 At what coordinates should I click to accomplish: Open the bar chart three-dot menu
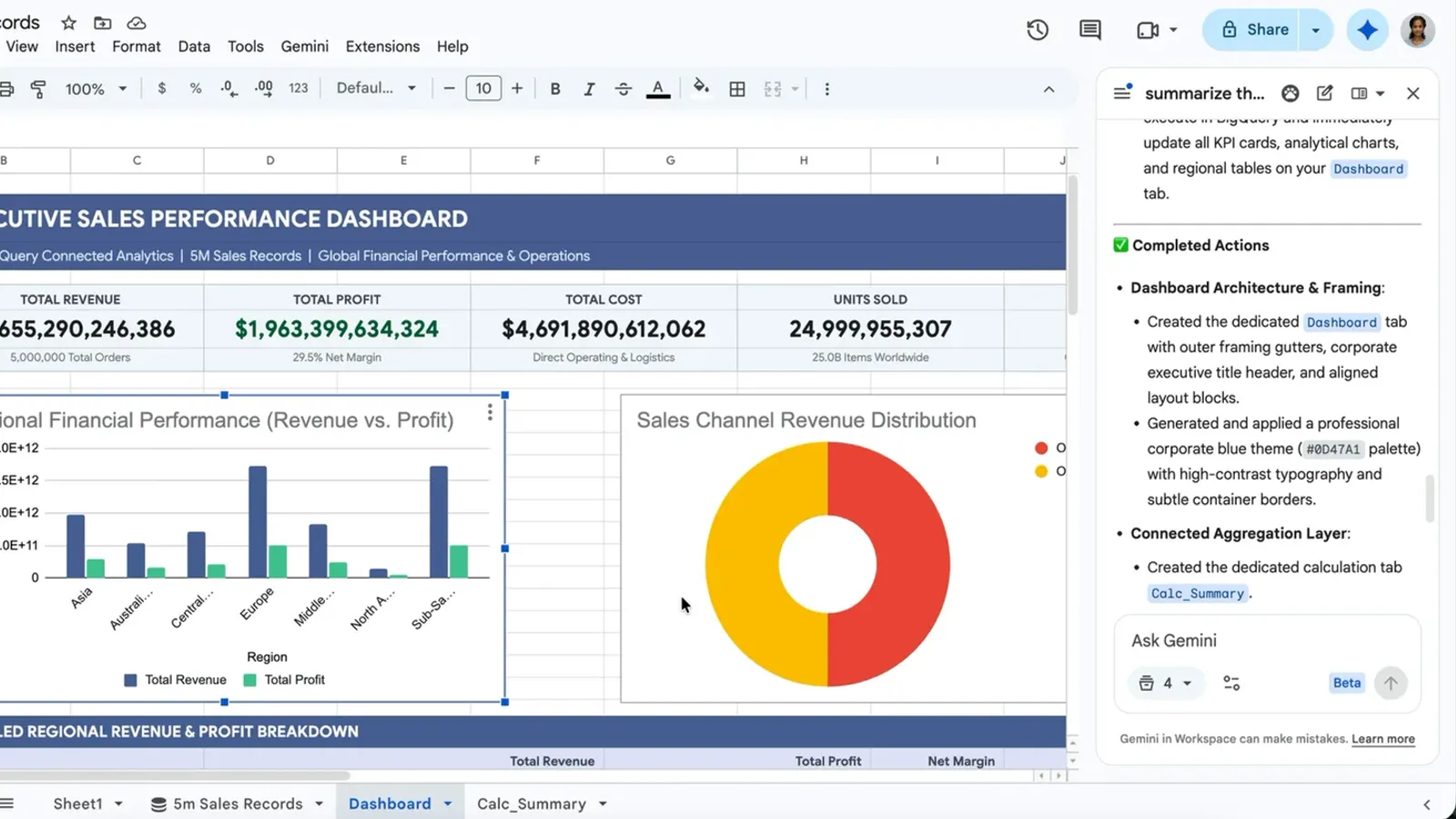(x=490, y=412)
